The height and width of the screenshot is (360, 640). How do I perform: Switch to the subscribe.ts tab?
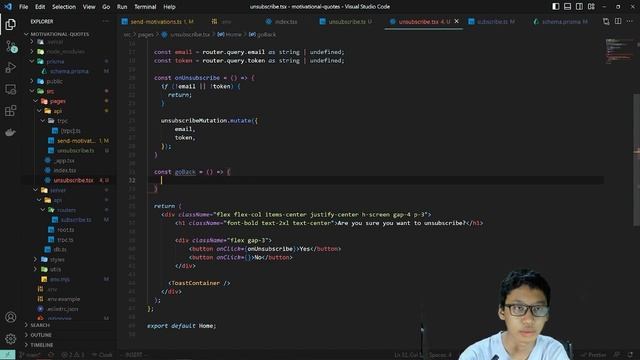492,22
